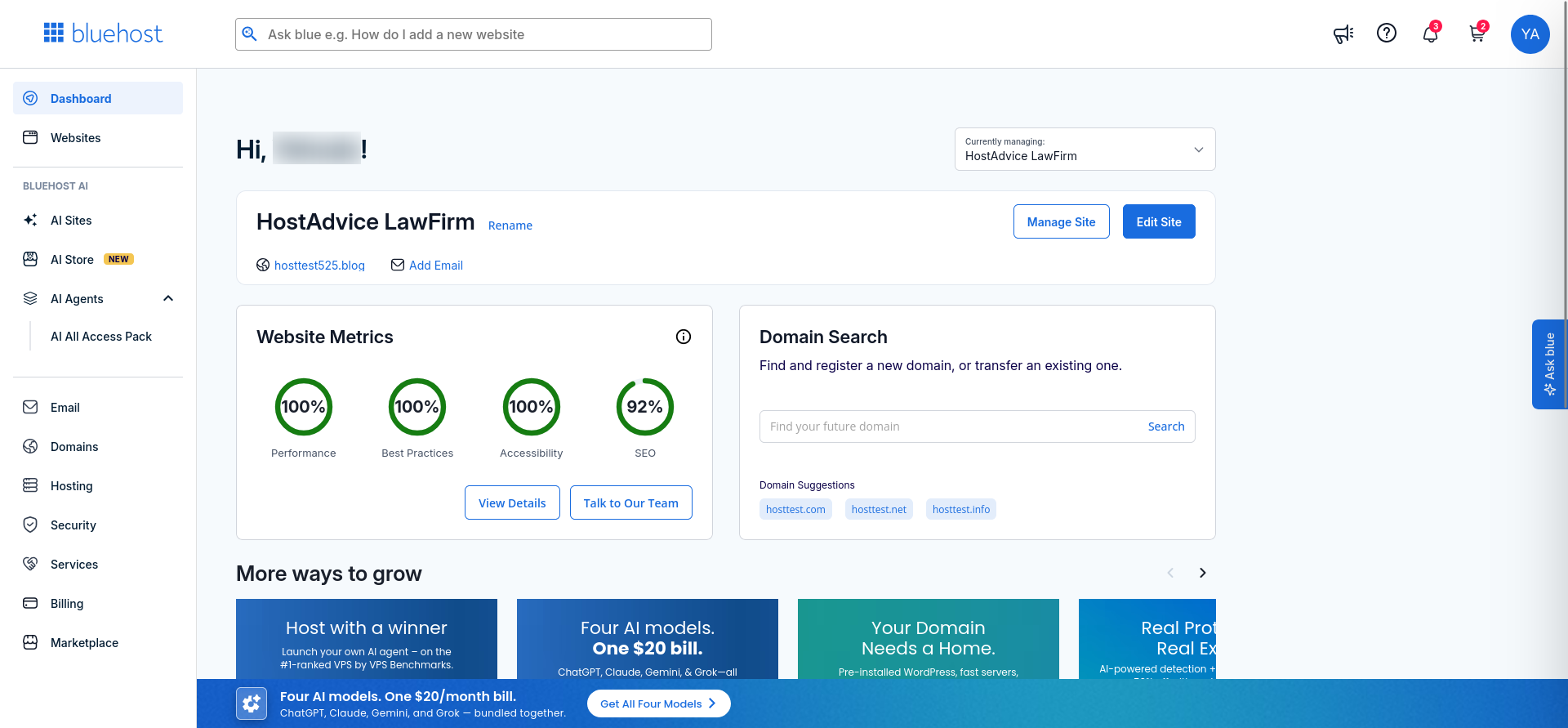Screen dimensions: 1568x728
Task: Click the gear icon in bottom promo banner
Action: 252,703
